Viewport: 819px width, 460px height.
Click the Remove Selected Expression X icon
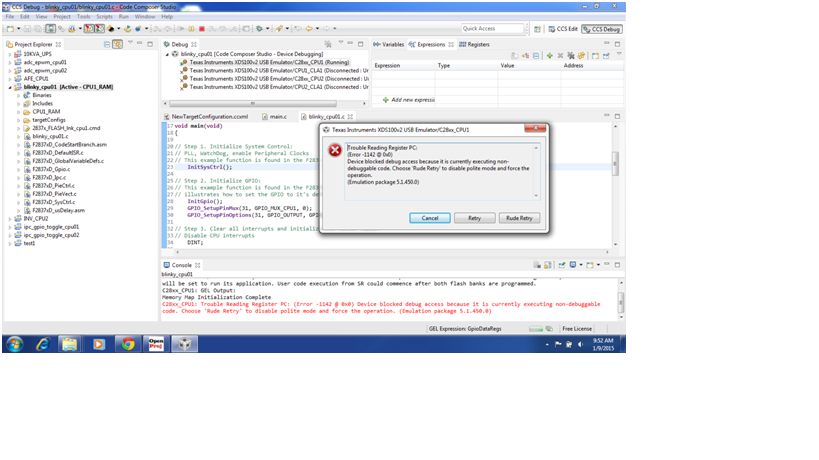(x=560, y=55)
